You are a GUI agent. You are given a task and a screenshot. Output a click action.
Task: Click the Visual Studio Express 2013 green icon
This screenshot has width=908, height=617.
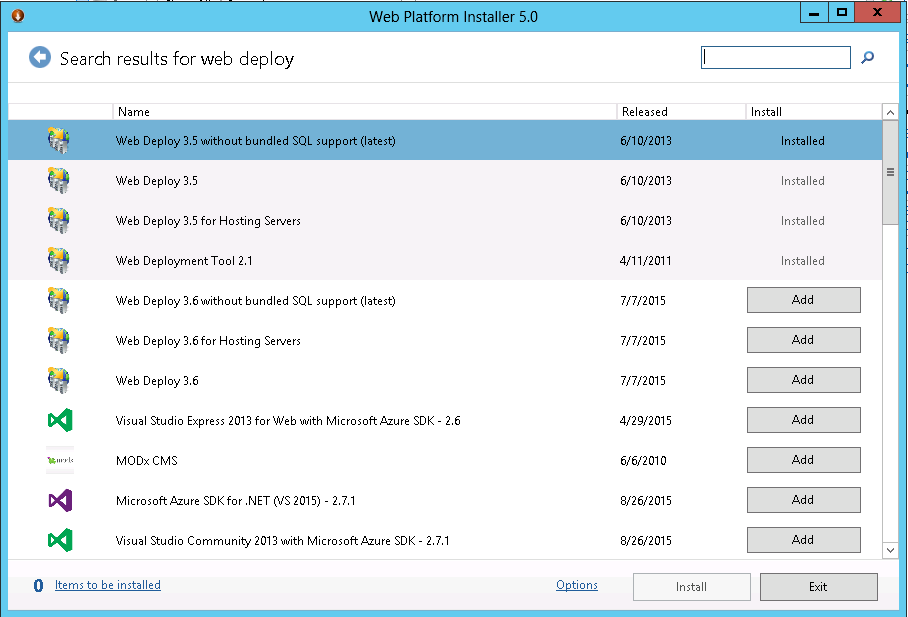click(x=60, y=420)
